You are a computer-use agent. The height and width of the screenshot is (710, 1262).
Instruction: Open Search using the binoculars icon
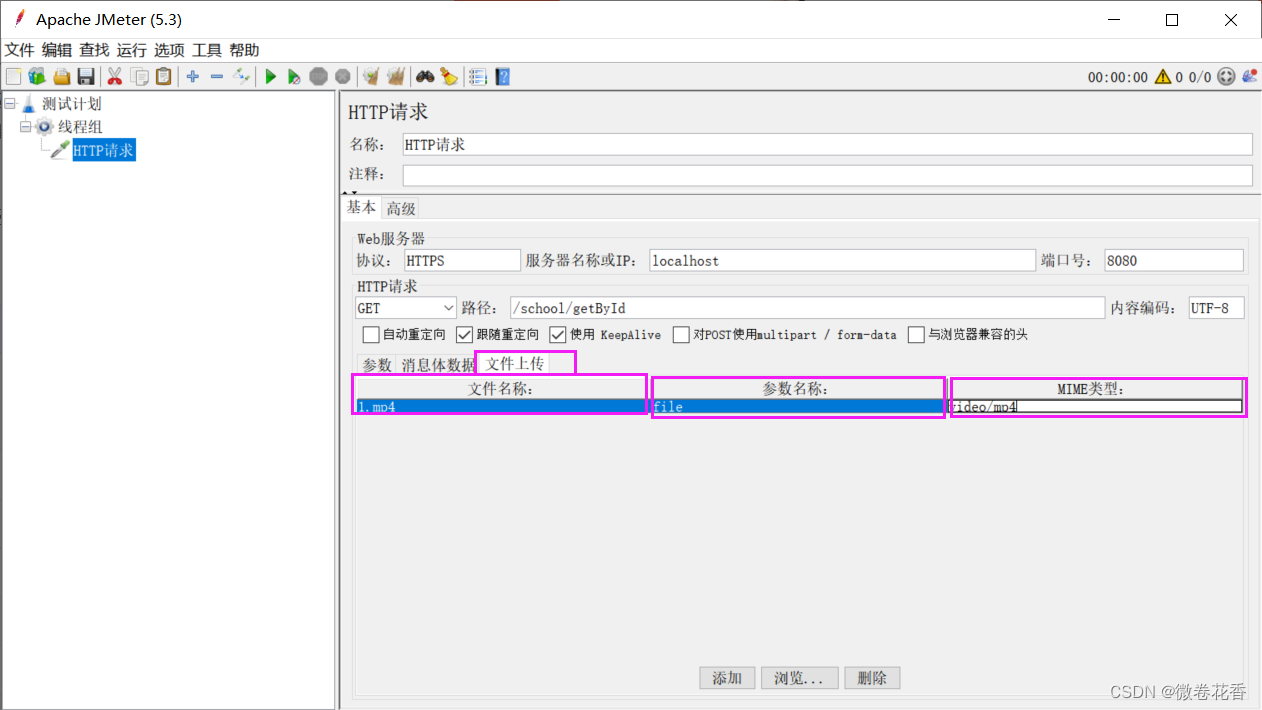425,76
